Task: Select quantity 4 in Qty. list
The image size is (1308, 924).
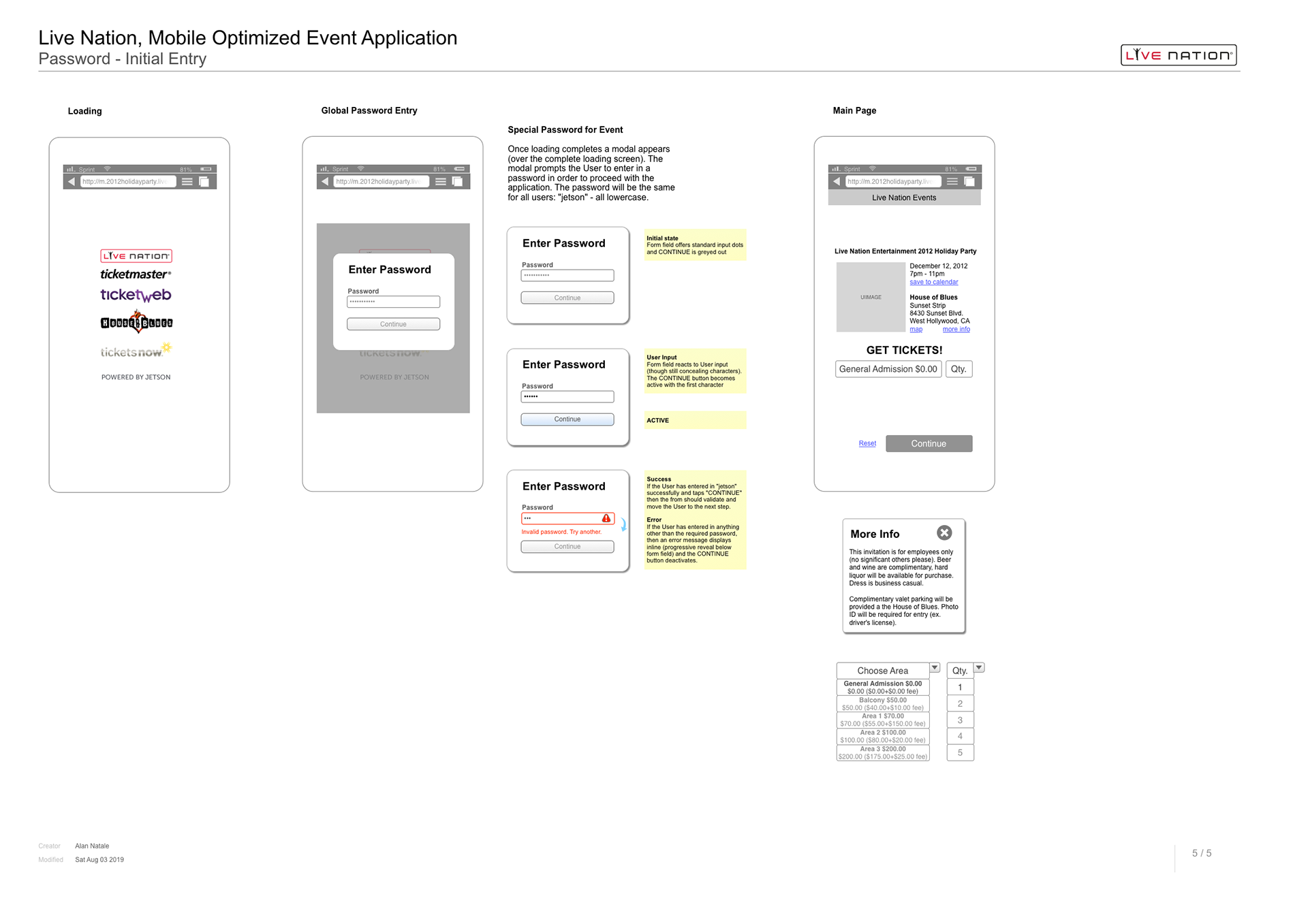Action: [960, 737]
